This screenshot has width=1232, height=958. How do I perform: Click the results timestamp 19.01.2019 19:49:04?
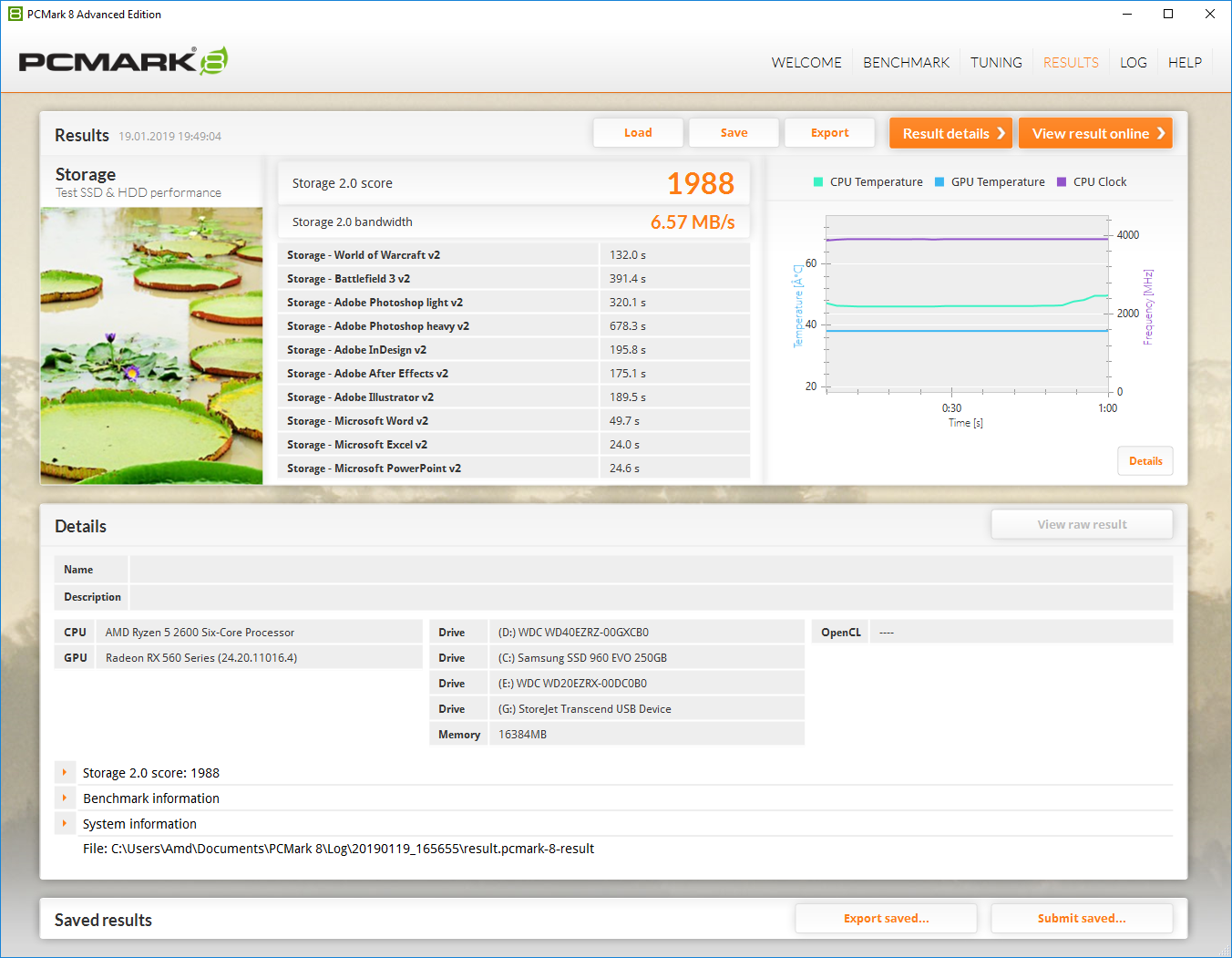pyautogui.click(x=169, y=137)
